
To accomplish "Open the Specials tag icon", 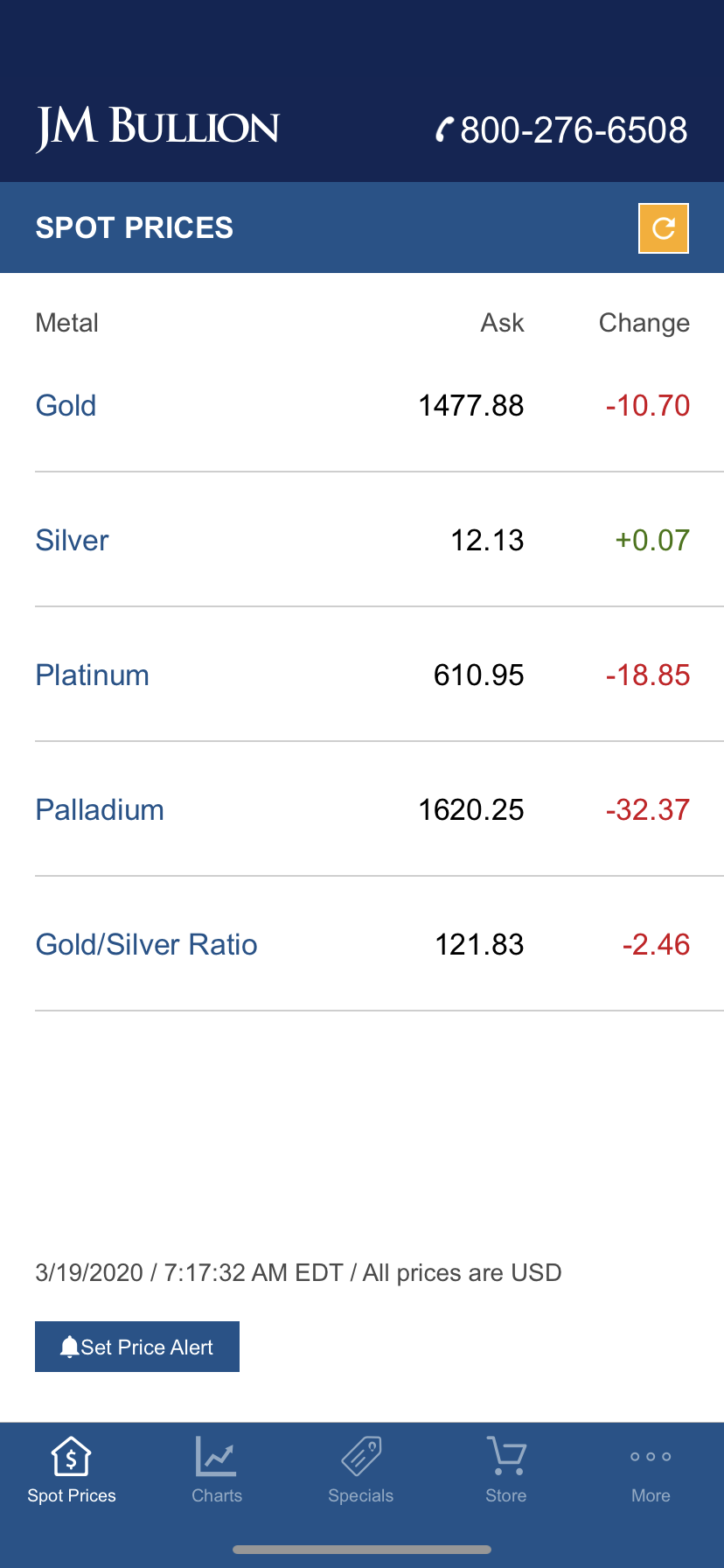I will pos(361,1457).
